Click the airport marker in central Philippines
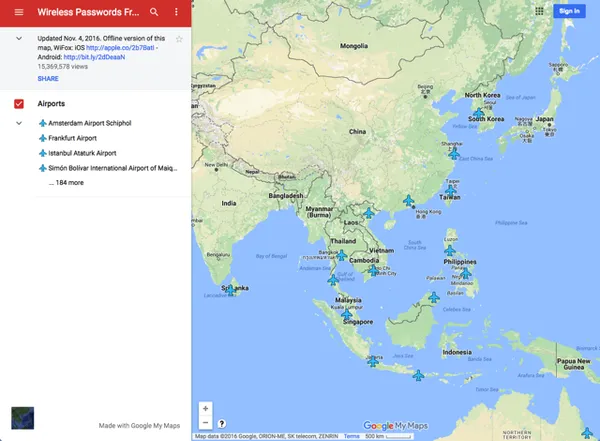Screen dimensions: 600x441 (465, 273)
